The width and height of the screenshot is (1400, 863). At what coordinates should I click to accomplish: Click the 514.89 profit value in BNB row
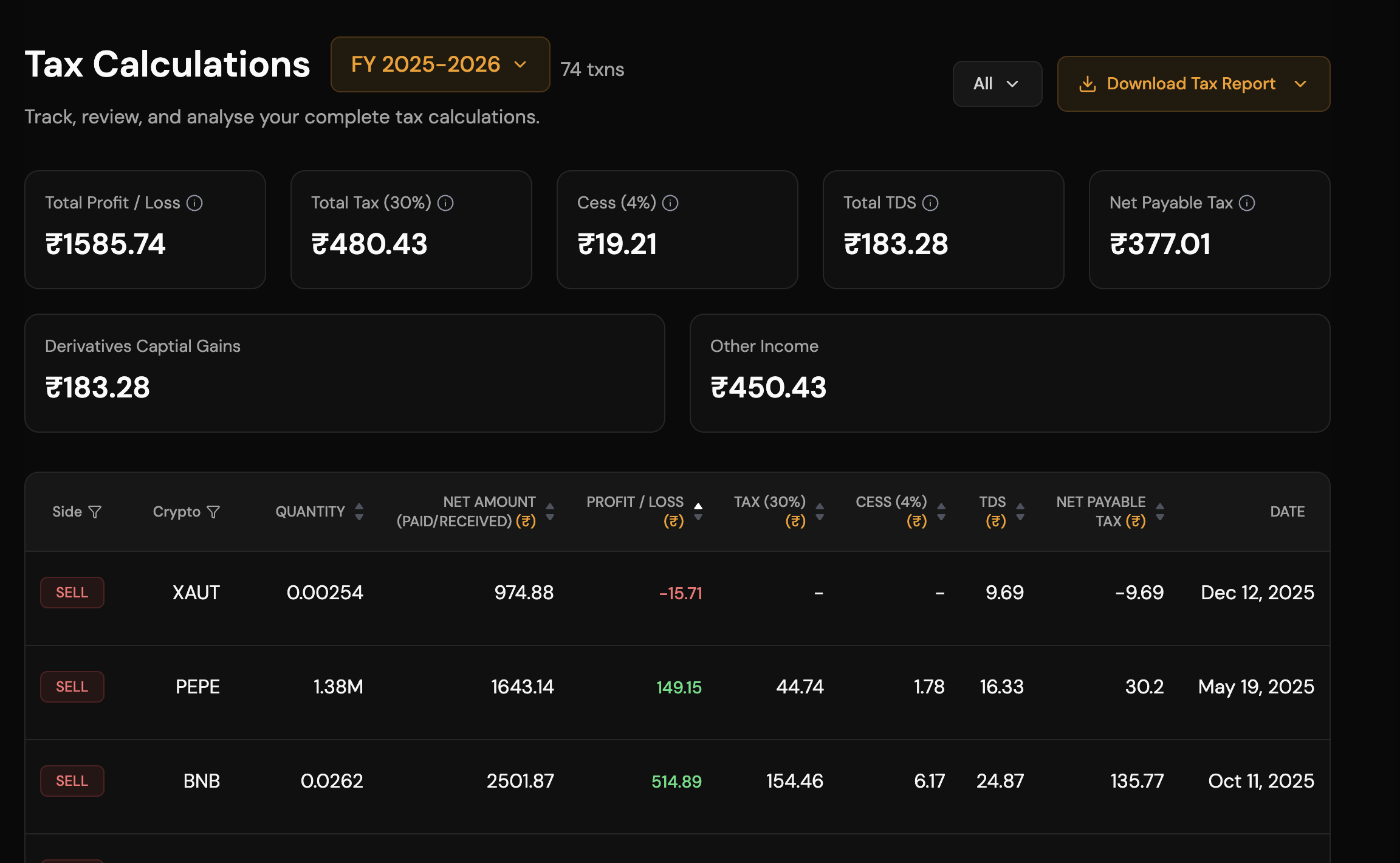point(676,782)
